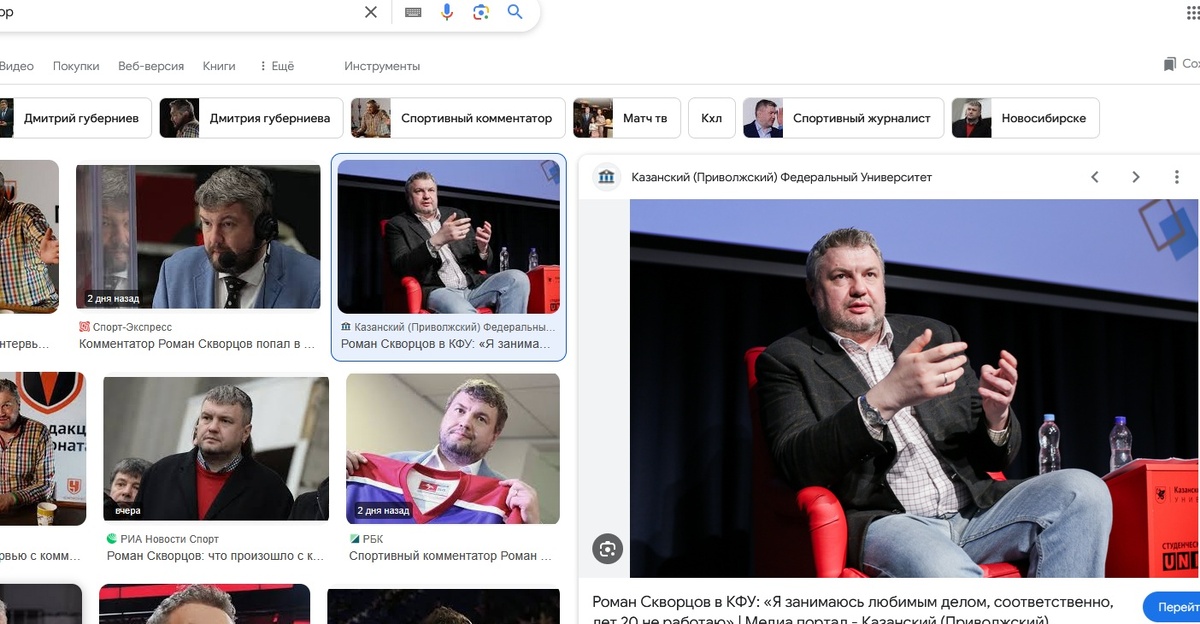
Task: Select the «Спортивный комментатор» suggestion chip
Action: [x=478, y=117]
